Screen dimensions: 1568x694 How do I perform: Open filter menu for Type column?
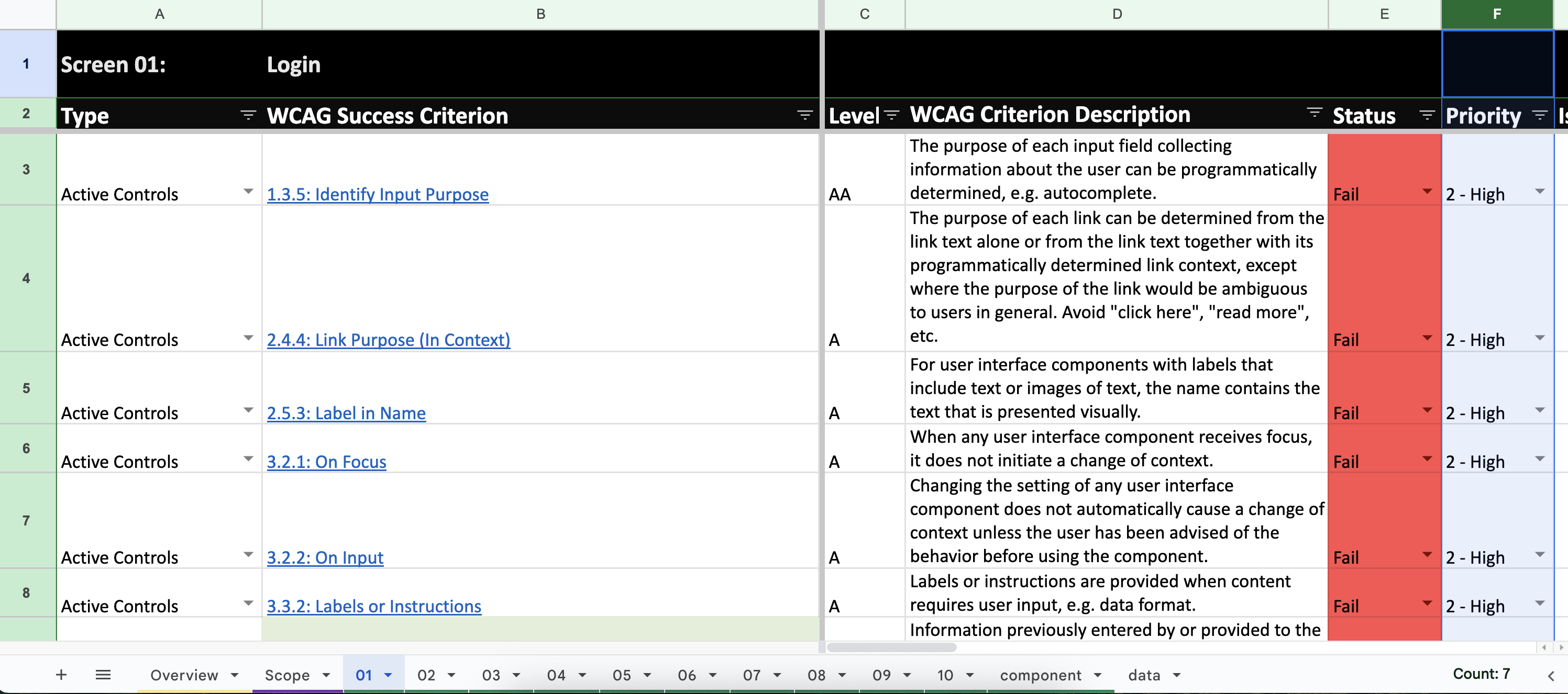(248, 115)
